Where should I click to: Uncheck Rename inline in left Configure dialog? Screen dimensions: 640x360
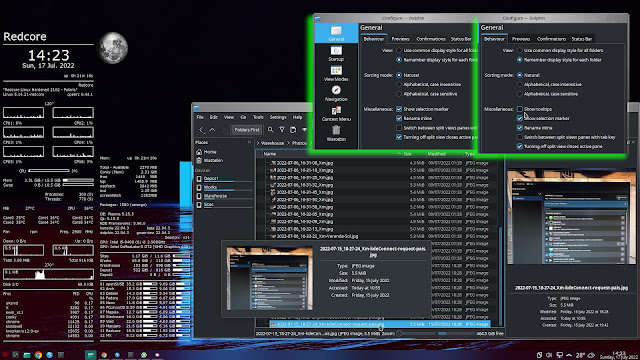pyautogui.click(x=399, y=118)
